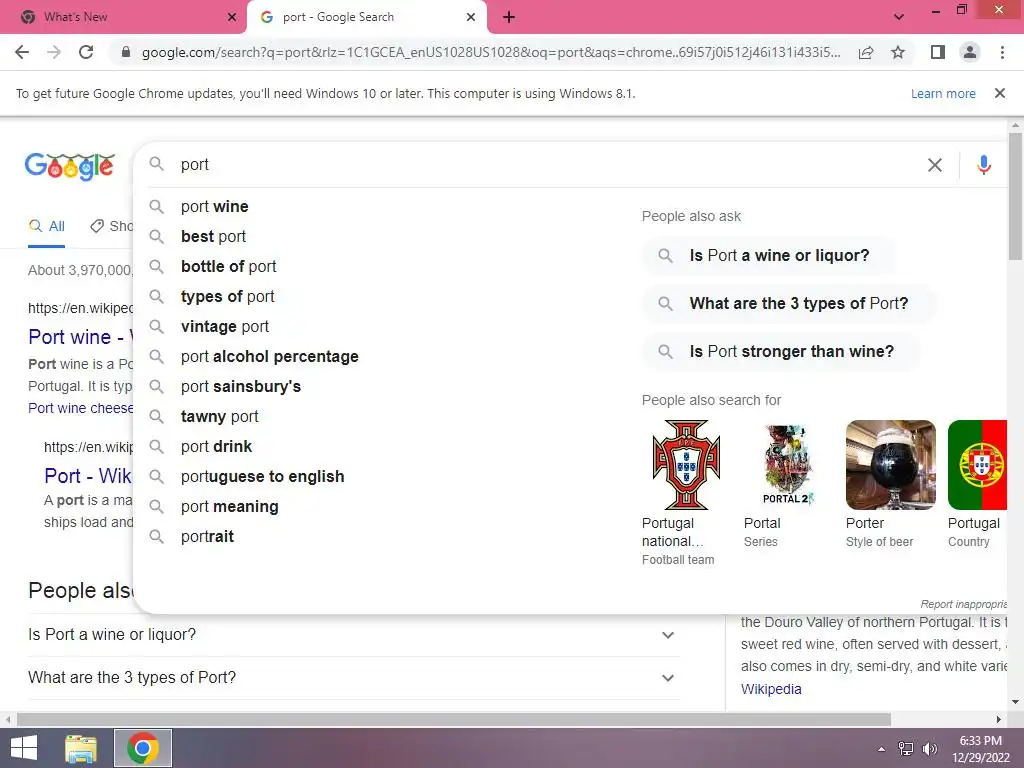Open the Chrome side panel
Viewport: 1024px width, 768px height.
point(938,52)
